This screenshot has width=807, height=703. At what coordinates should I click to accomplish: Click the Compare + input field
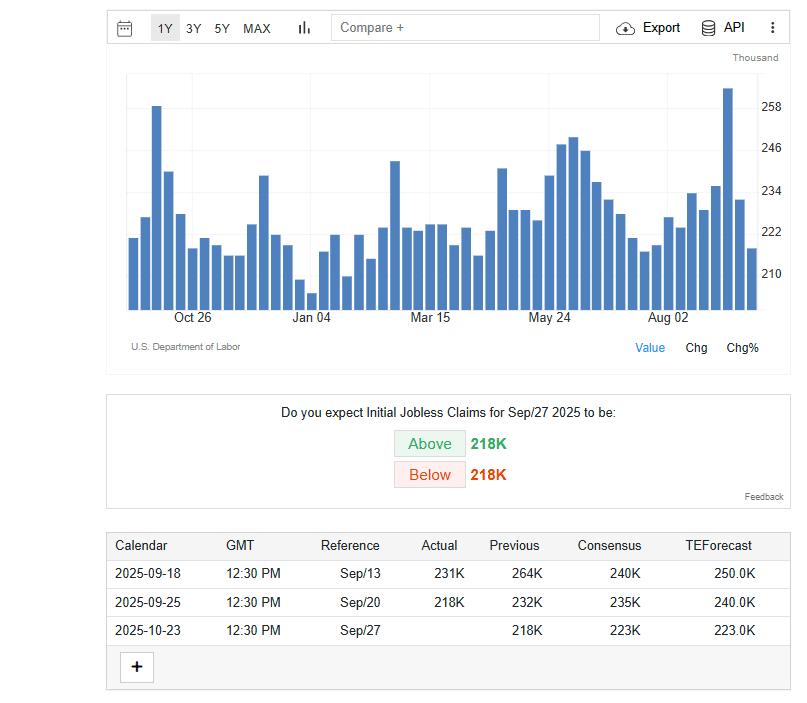(x=465, y=28)
